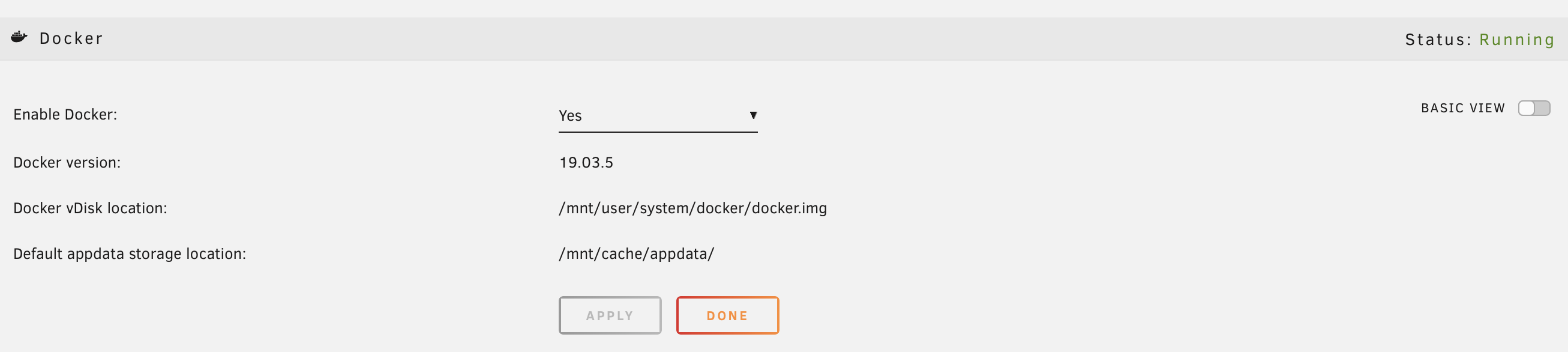1568x352 pixels.
Task: Click the grayed-out APPLY button
Action: (x=610, y=315)
